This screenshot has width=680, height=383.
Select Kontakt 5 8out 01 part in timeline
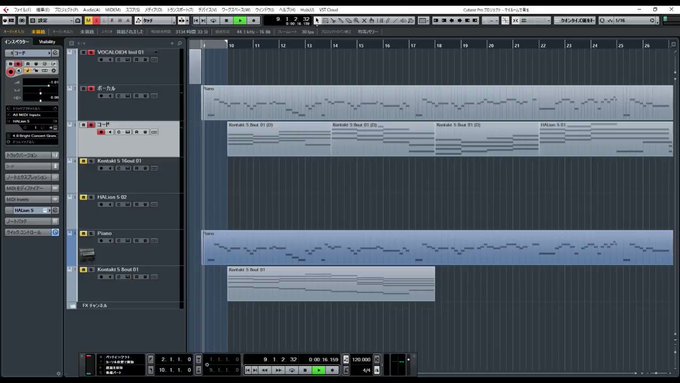coord(331,284)
